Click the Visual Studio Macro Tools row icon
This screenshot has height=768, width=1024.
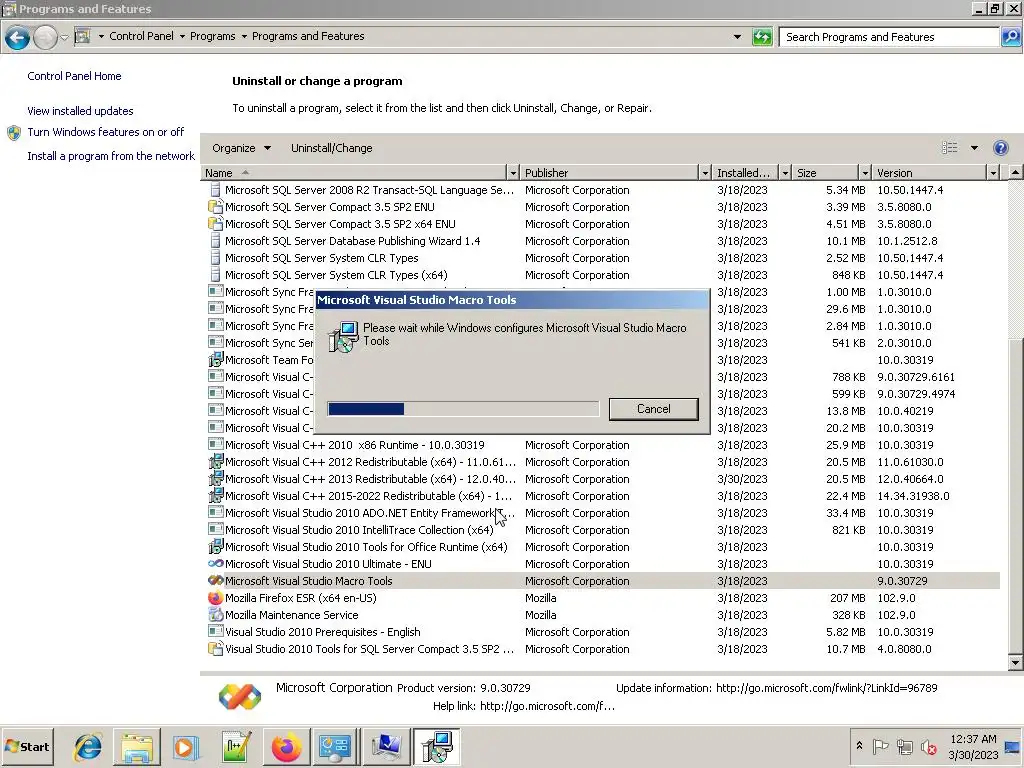point(215,581)
